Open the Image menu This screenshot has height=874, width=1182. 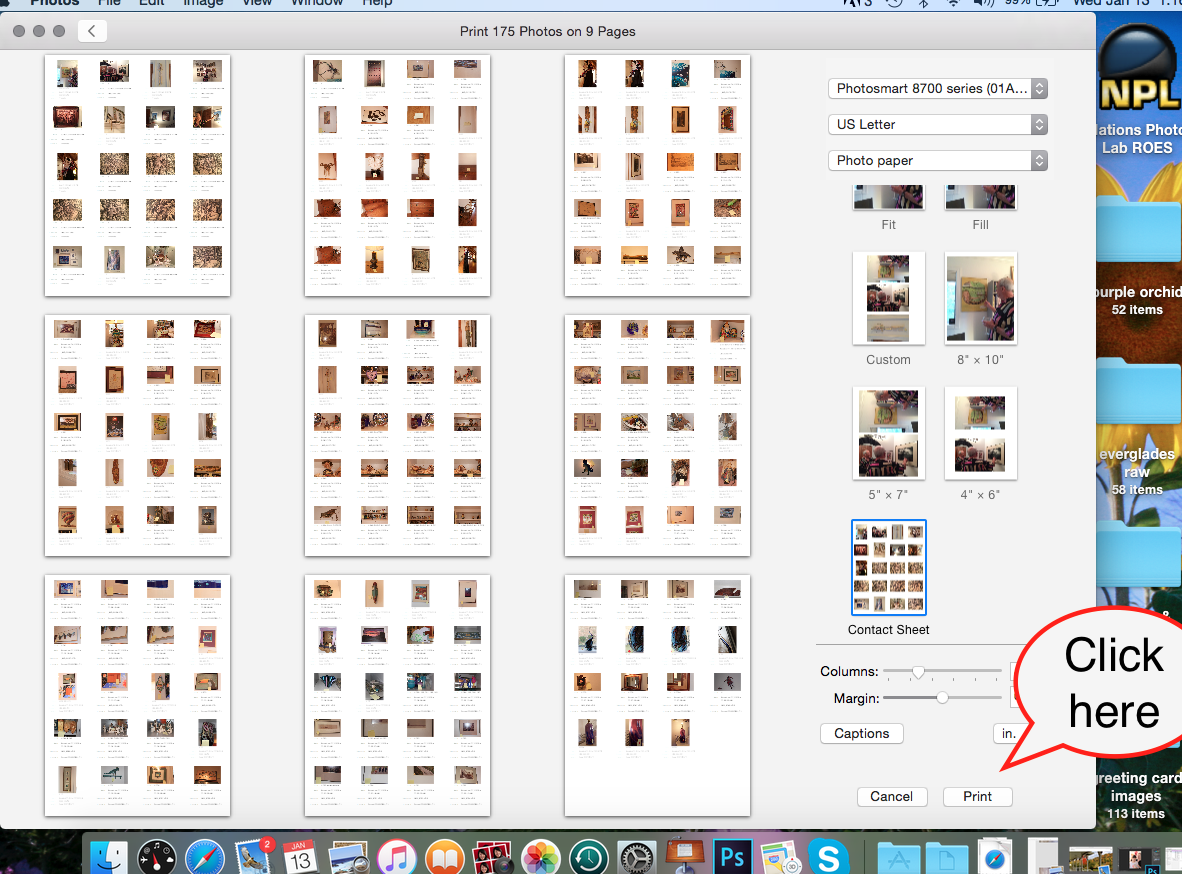[204, 3]
